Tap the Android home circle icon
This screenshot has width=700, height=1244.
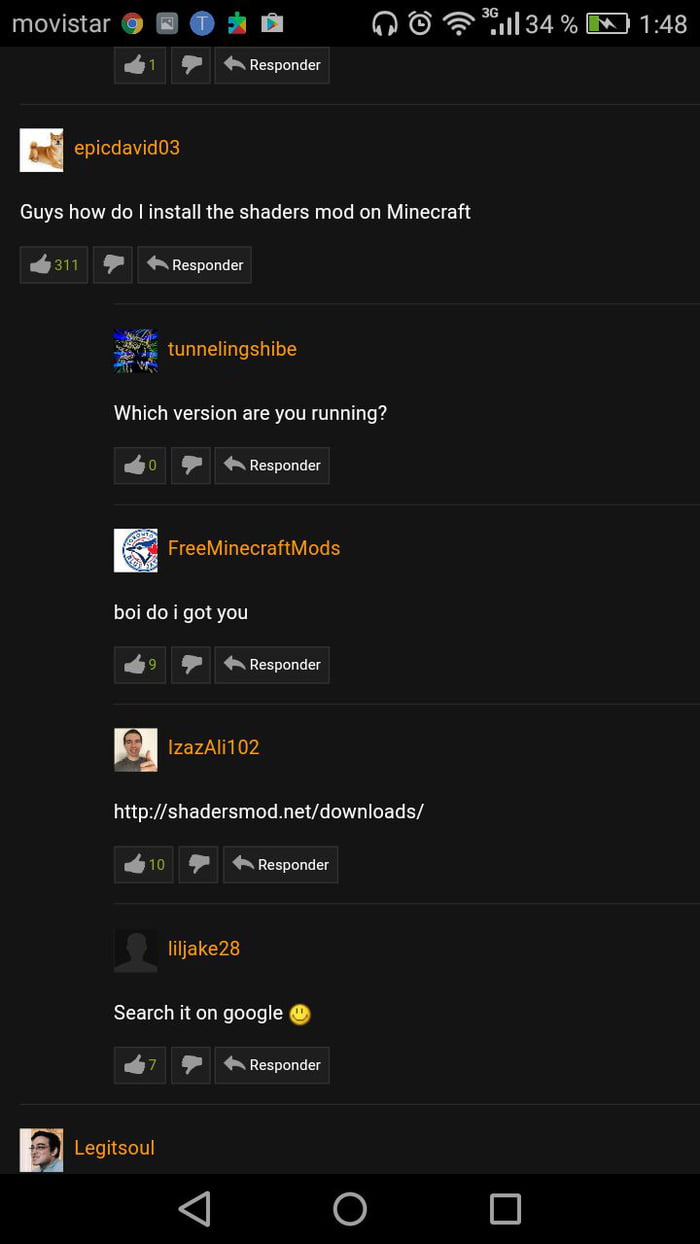tap(350, 1209)
